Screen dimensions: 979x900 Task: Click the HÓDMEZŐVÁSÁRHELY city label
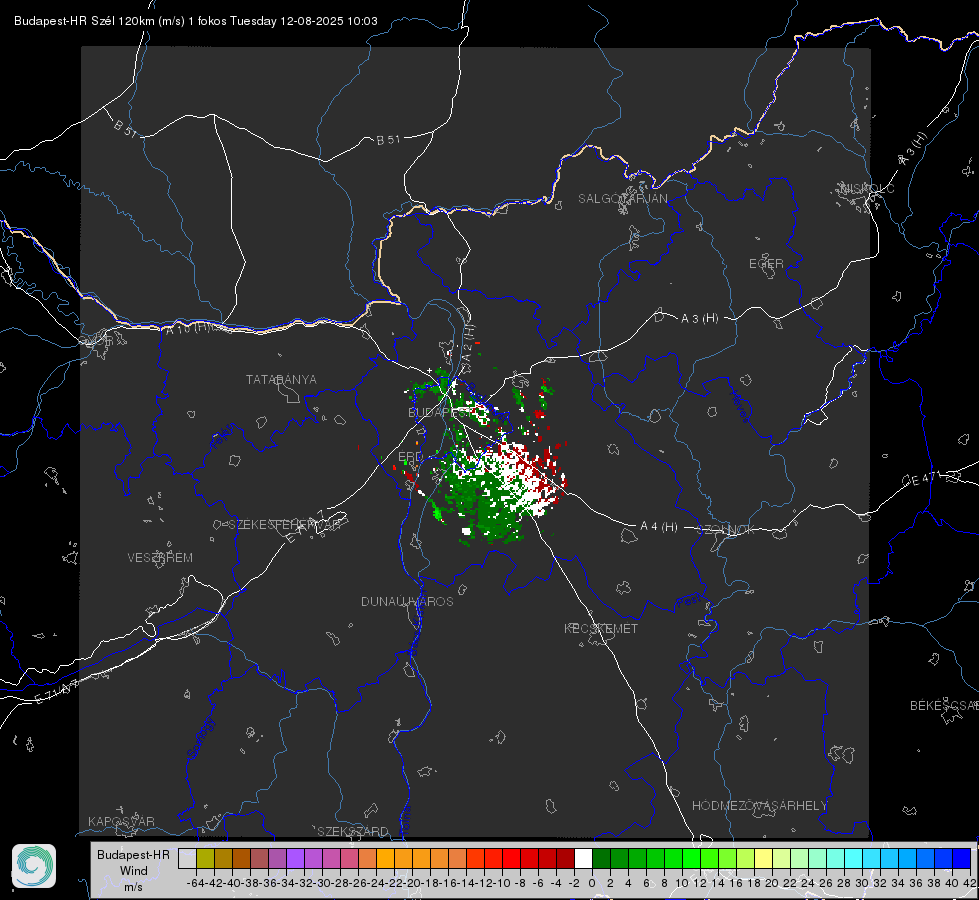(x=759, y=805)
